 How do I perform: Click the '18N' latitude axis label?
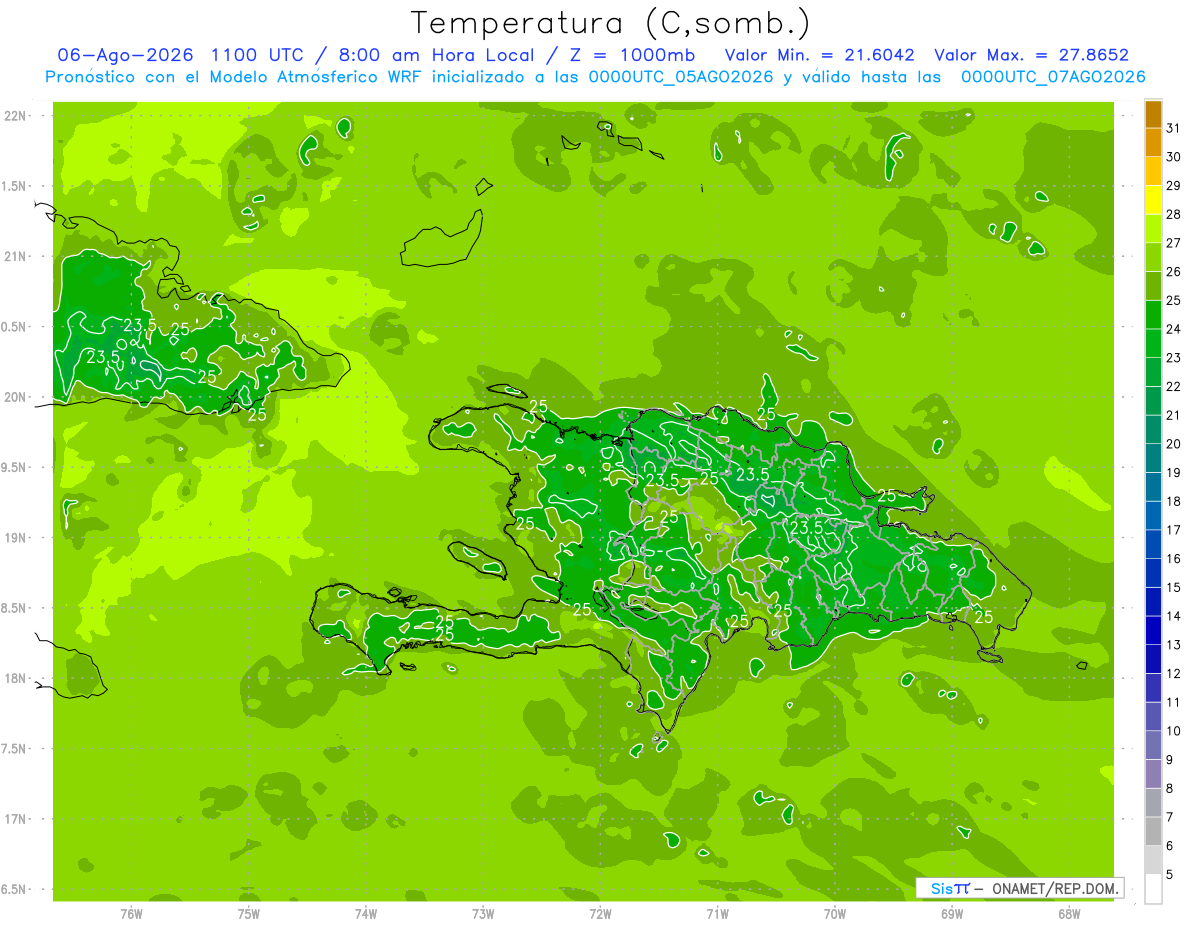(13, 678)
